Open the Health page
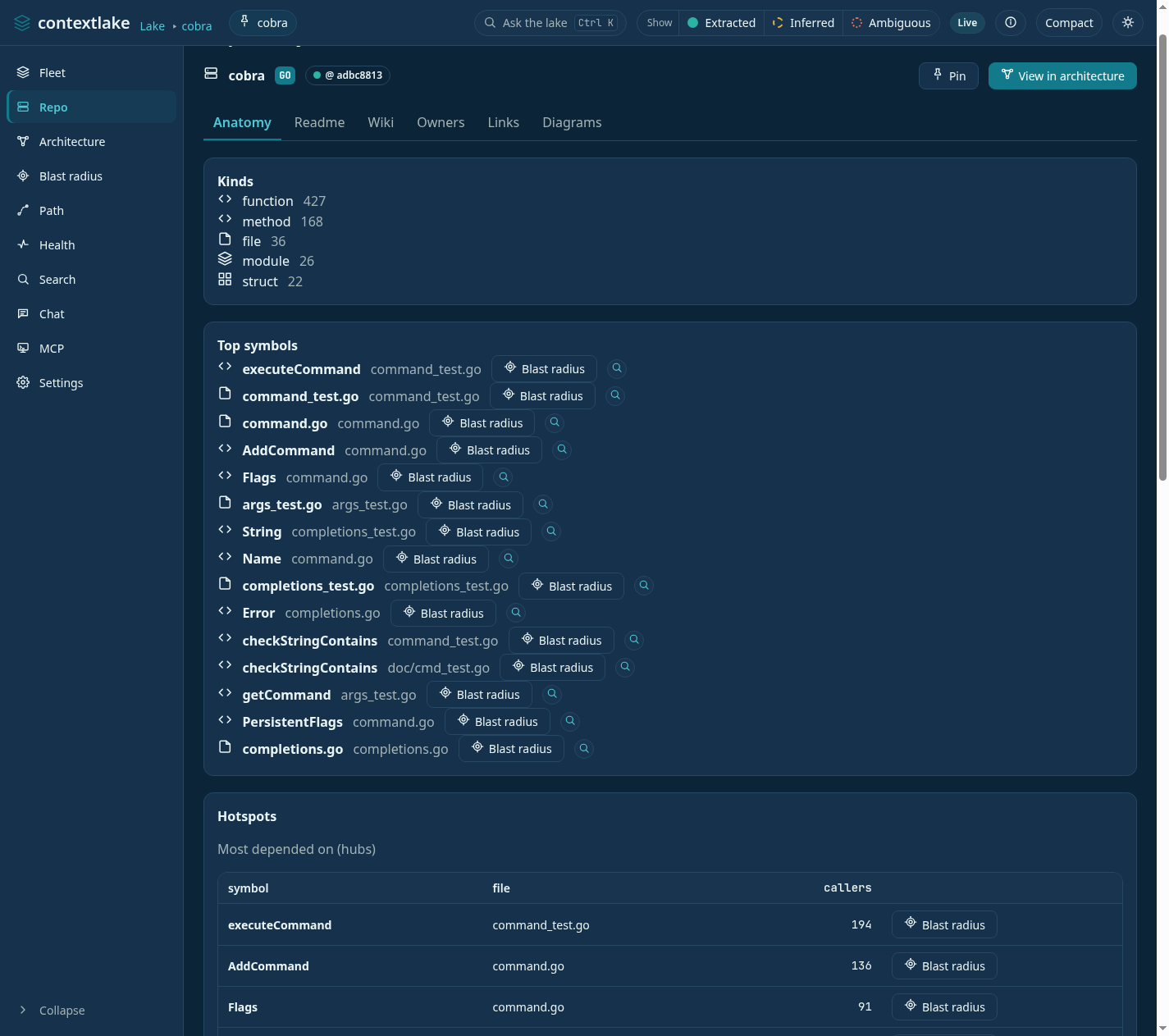The image size is (1169, 1036). (x=91, y=245)
